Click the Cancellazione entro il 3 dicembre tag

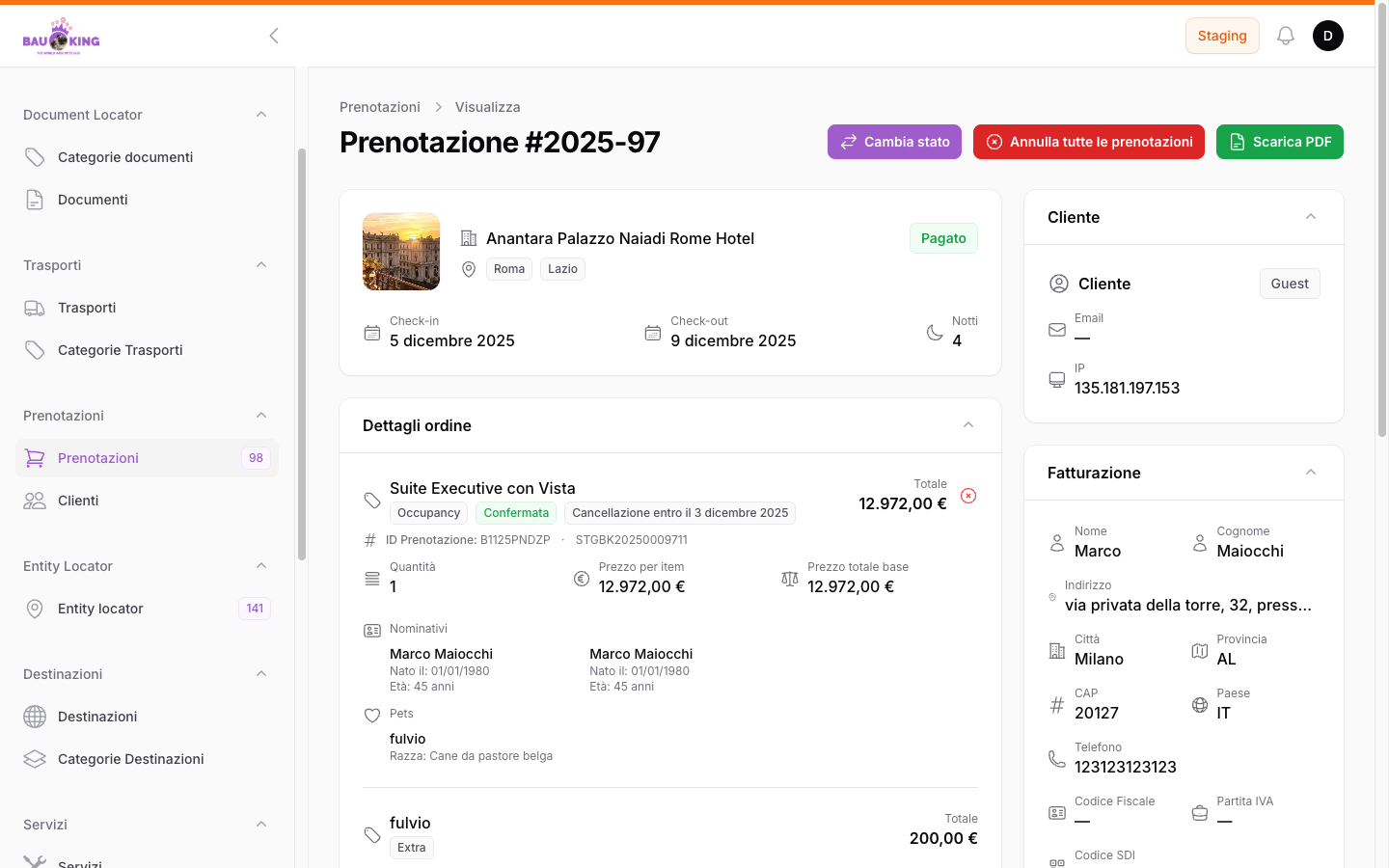pos(680,513)
